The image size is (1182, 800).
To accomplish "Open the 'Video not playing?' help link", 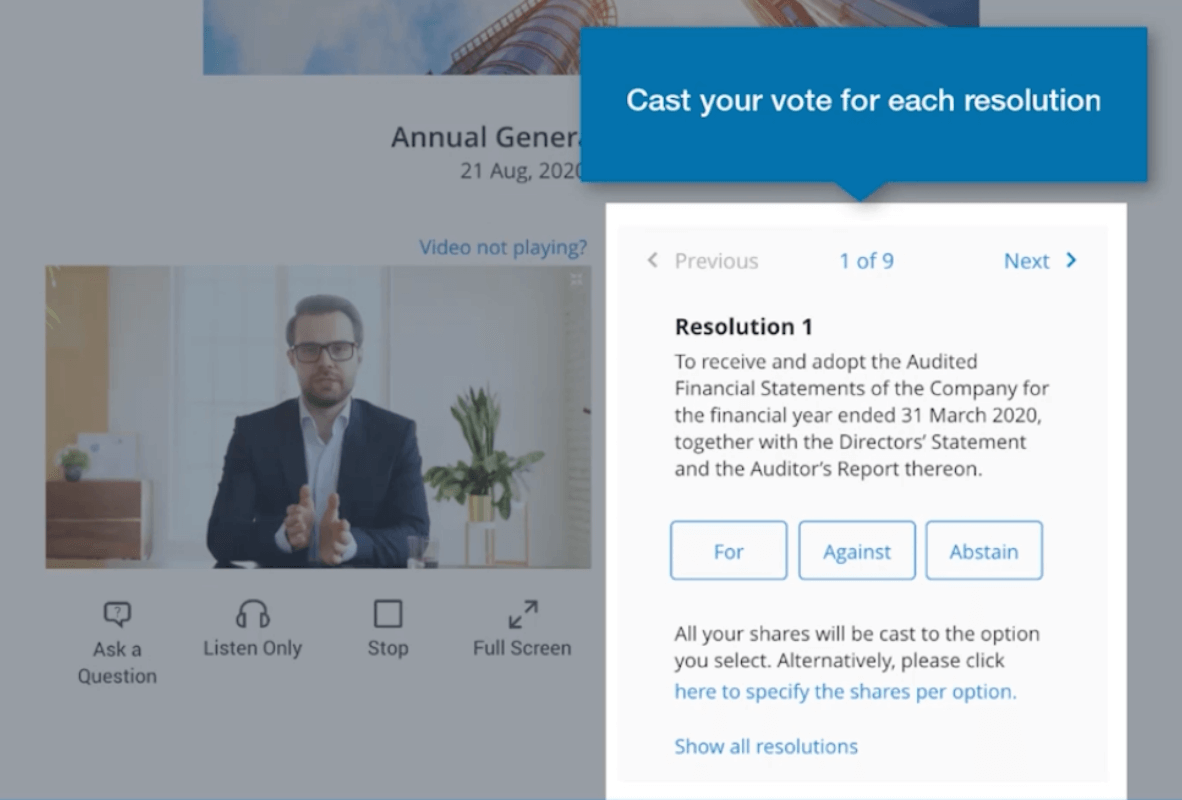I will pos(503,247).
